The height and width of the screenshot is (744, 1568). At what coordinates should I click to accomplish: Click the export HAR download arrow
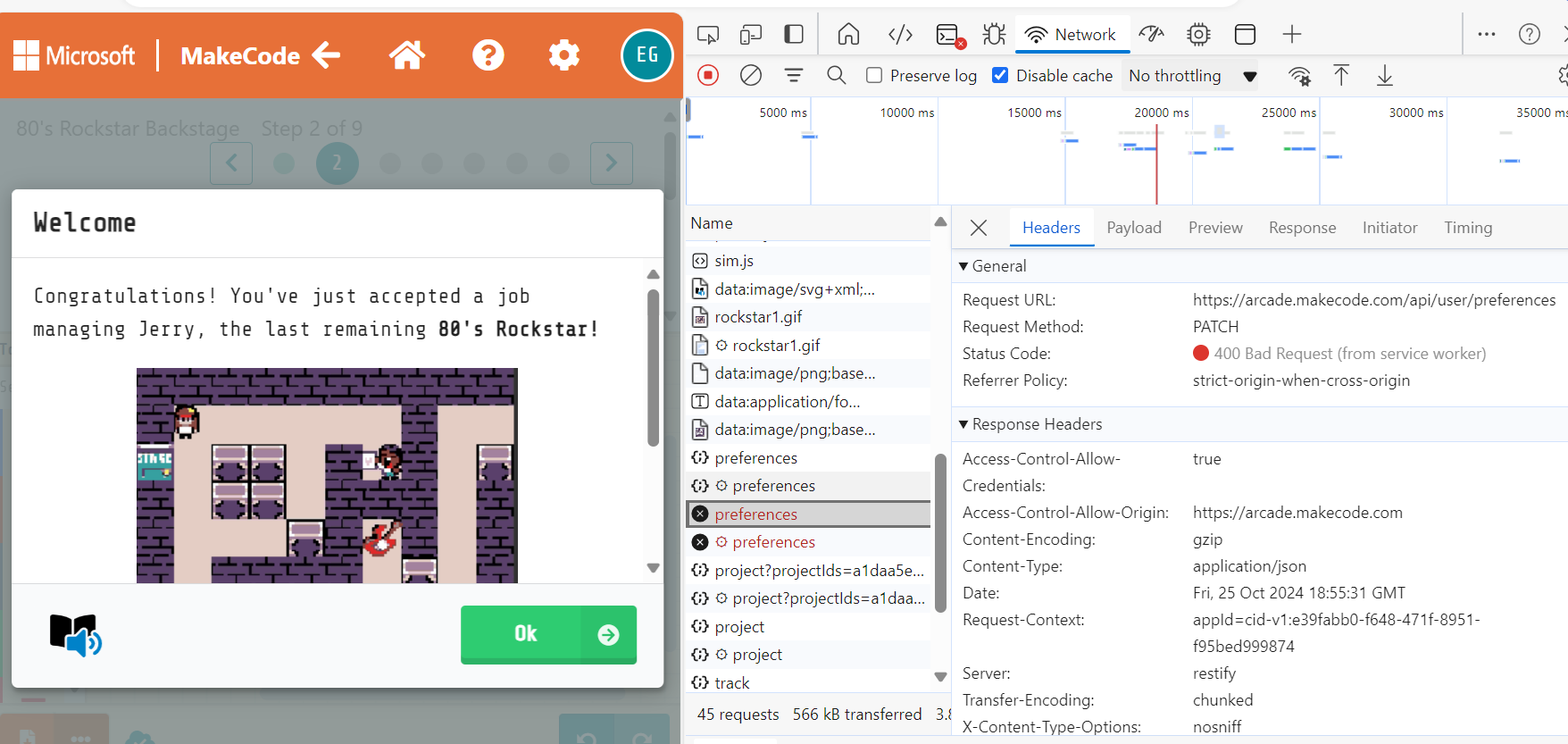tap(1385, 76)
